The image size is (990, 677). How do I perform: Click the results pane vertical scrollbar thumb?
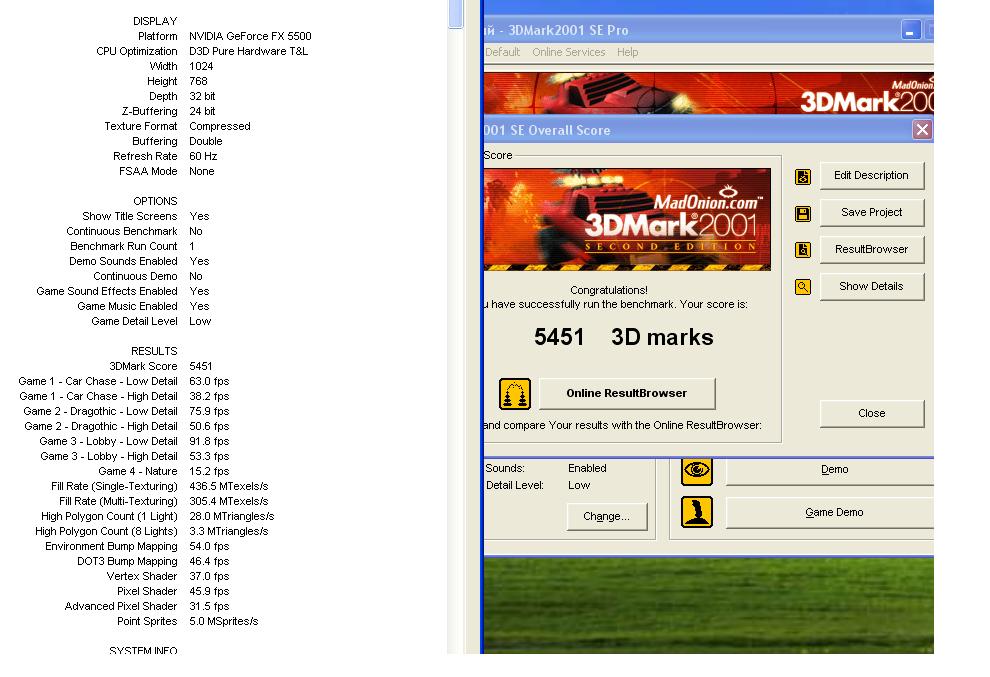456,14
